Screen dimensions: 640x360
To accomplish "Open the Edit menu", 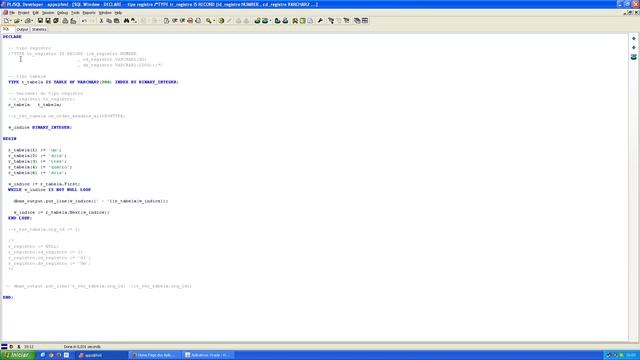I will [36, 13].
